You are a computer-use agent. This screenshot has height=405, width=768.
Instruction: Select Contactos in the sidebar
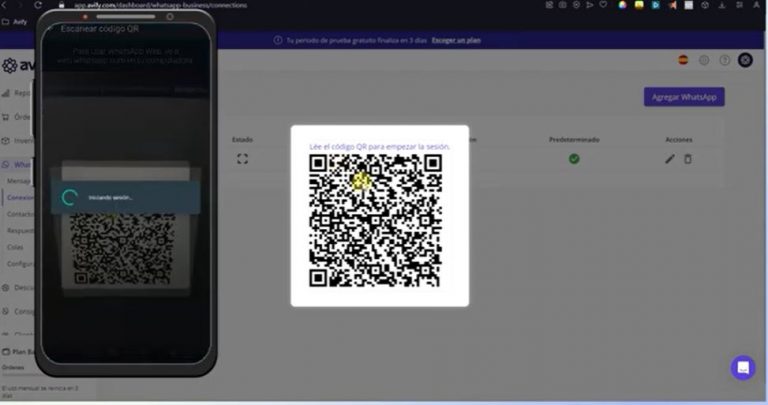point(21,214)
